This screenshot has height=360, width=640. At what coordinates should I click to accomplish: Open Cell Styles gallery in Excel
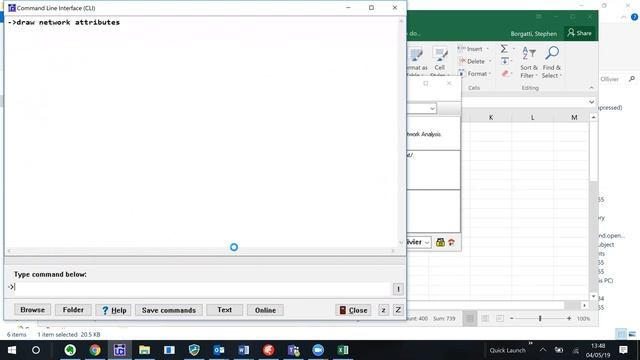click(439, 62)
